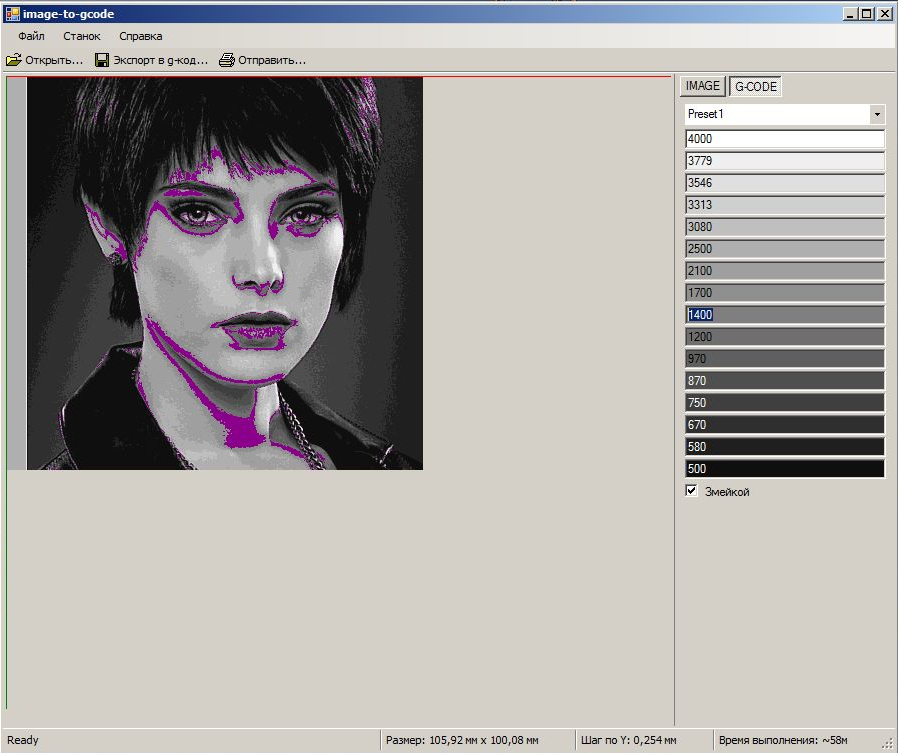Click the 580 near-black level field
The image size is (898, 753).
[x=785, y=447]
